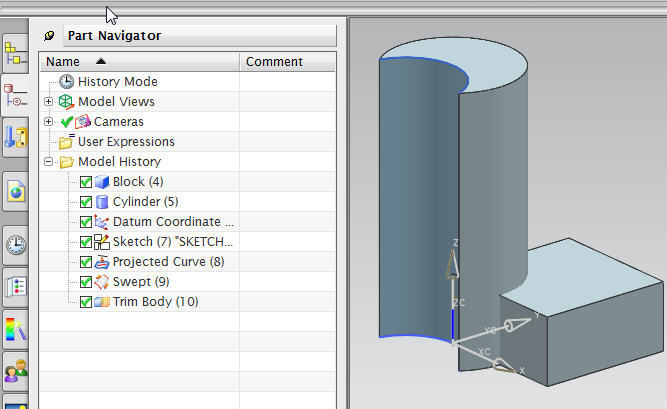This screenshot has height=409, width=667.
Task: Uncheck the Block (4) feature checkbox
Action: pos(86,182)
